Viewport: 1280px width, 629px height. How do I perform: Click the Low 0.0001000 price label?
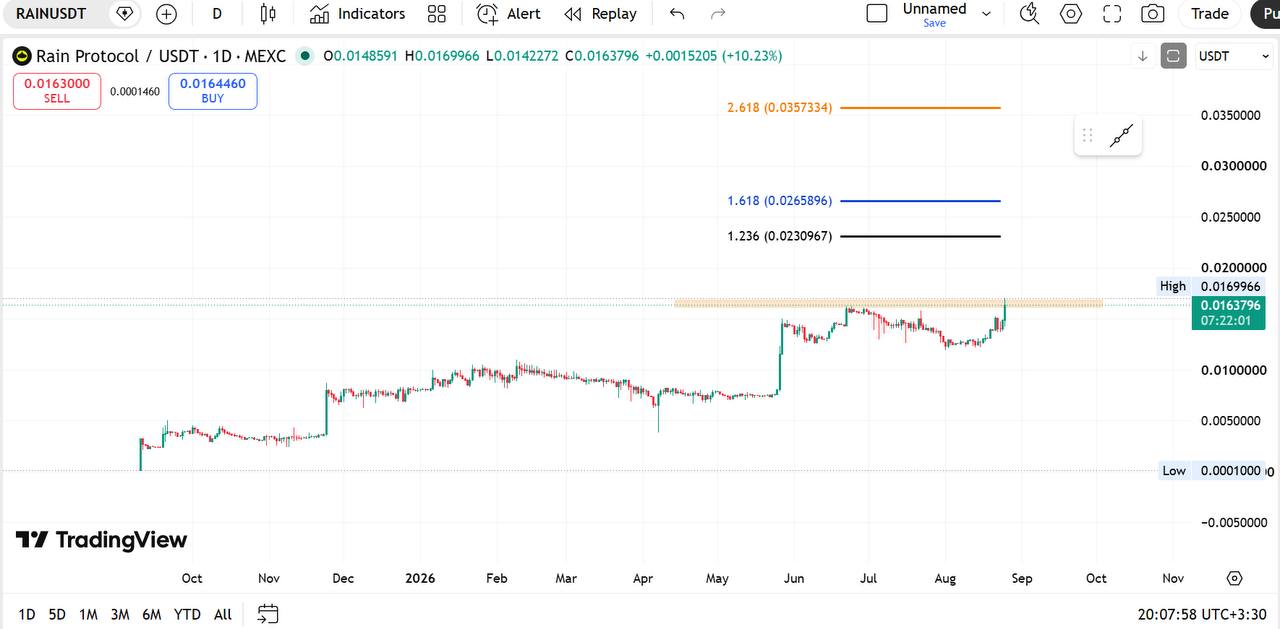point(1211,470)
